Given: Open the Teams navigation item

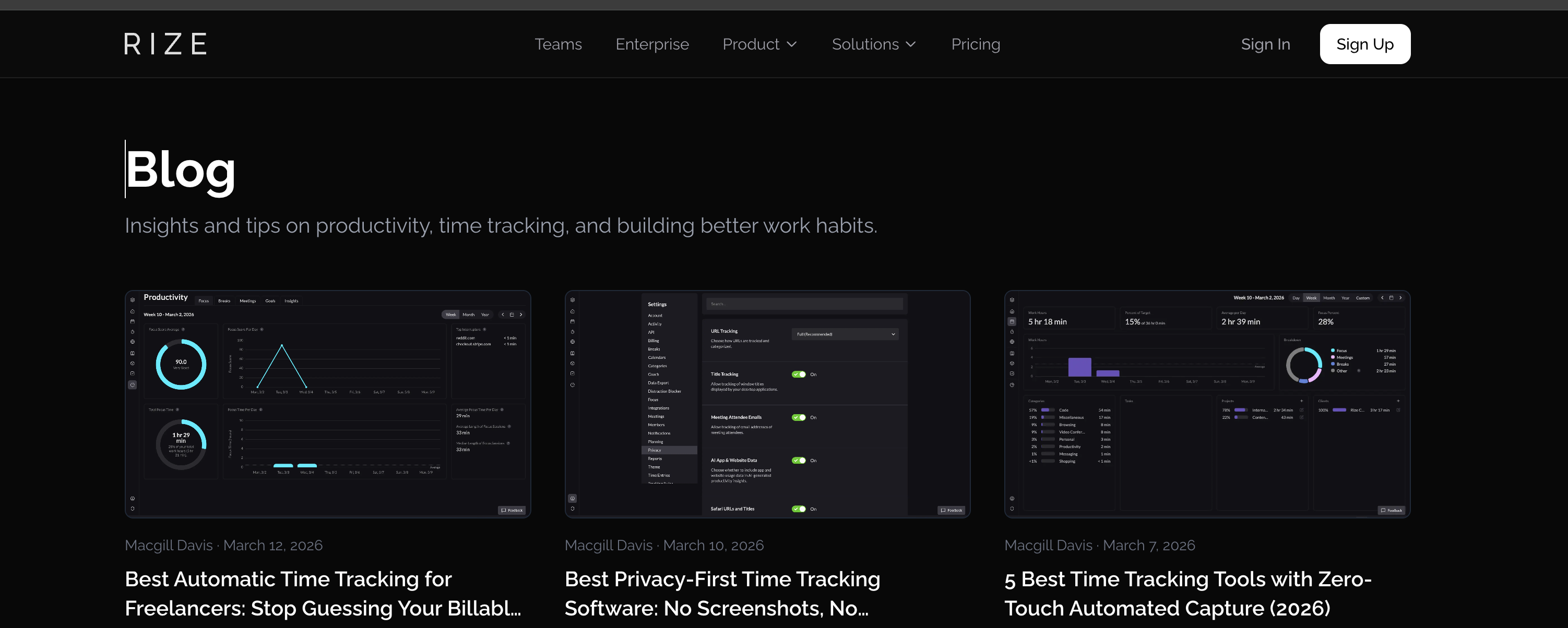Looking at the screenshot, I should click(x=558, y=44).
